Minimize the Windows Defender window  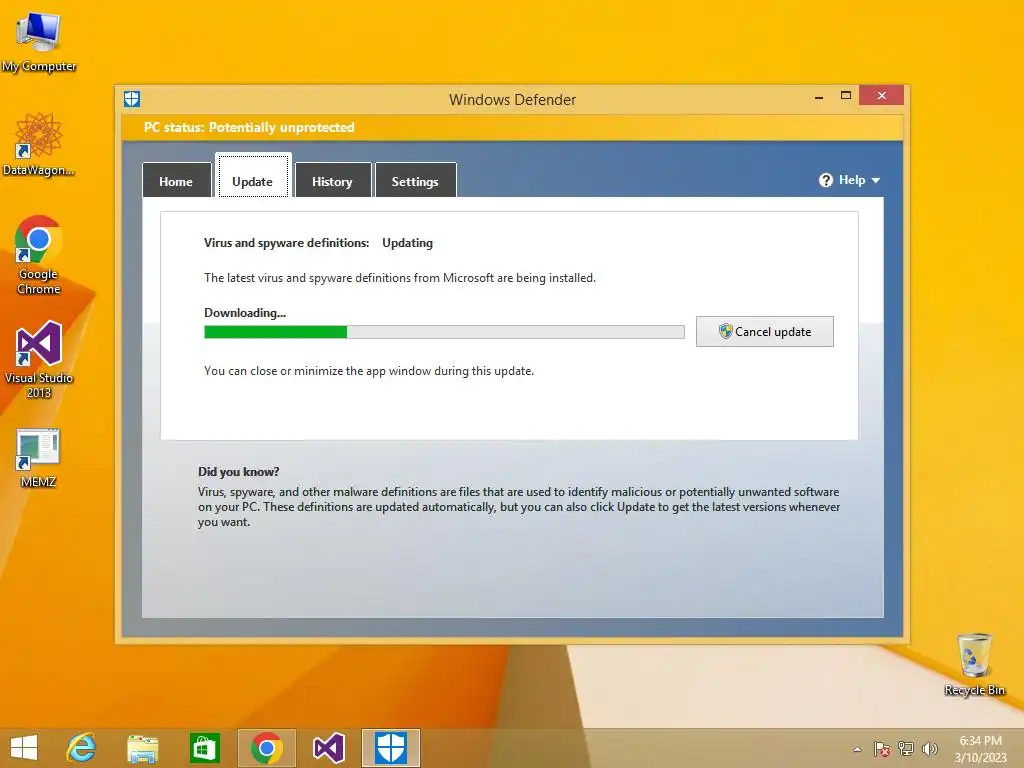pyautogui.click(x=819, y=97)
